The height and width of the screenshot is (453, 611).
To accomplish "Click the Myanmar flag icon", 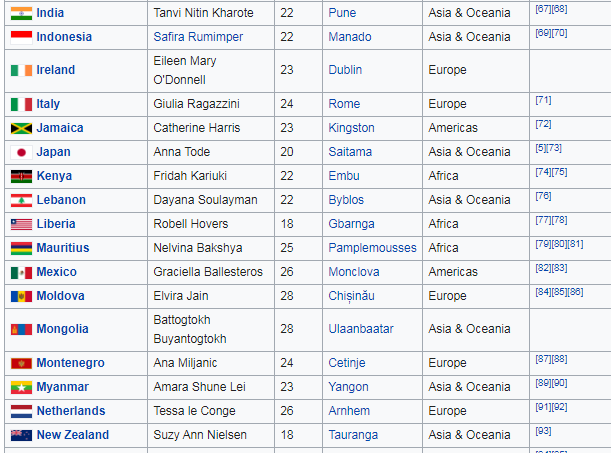I will coord(21,387).
